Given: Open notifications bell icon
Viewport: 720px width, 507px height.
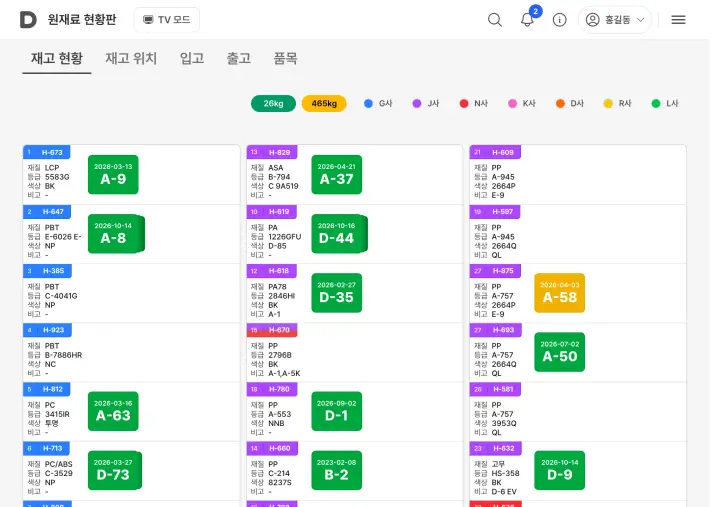Looking at the screenshot, I should click(527, 20).
